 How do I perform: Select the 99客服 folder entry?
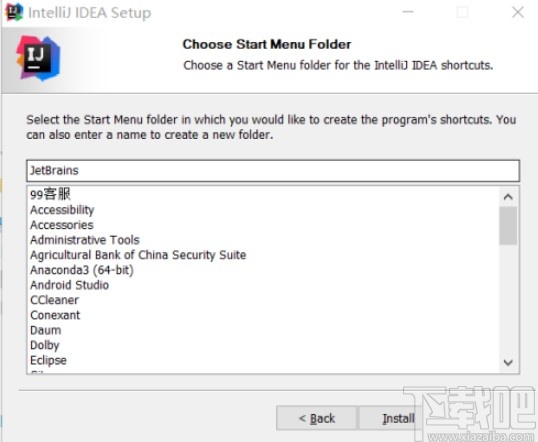point(50,194)
